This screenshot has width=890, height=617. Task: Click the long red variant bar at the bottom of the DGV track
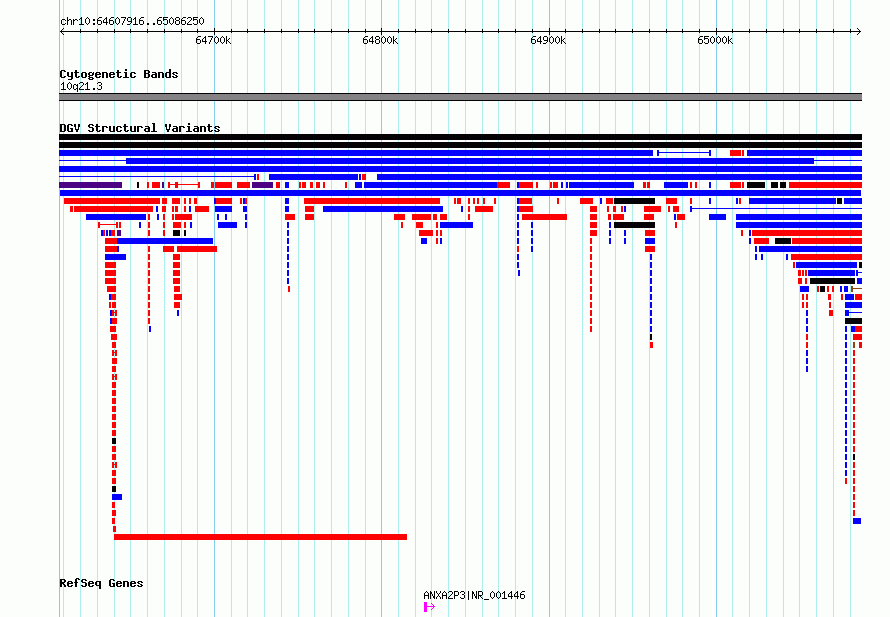(x=261, y=537)
